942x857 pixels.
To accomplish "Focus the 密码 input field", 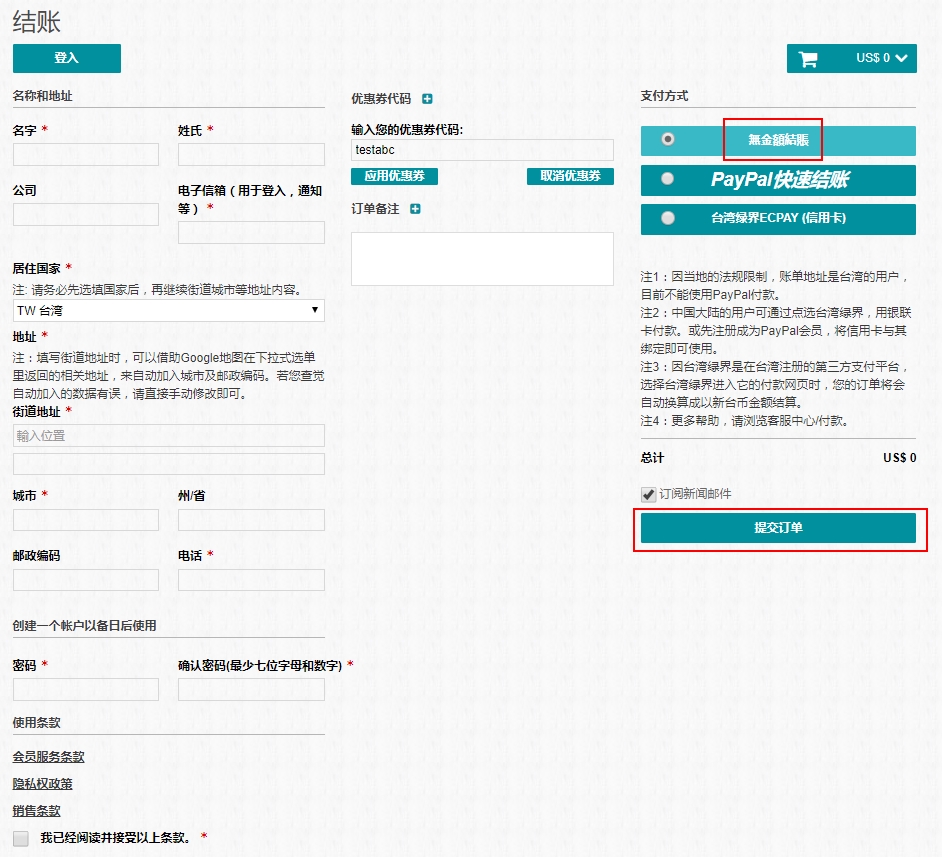I will tap(86, 689).
